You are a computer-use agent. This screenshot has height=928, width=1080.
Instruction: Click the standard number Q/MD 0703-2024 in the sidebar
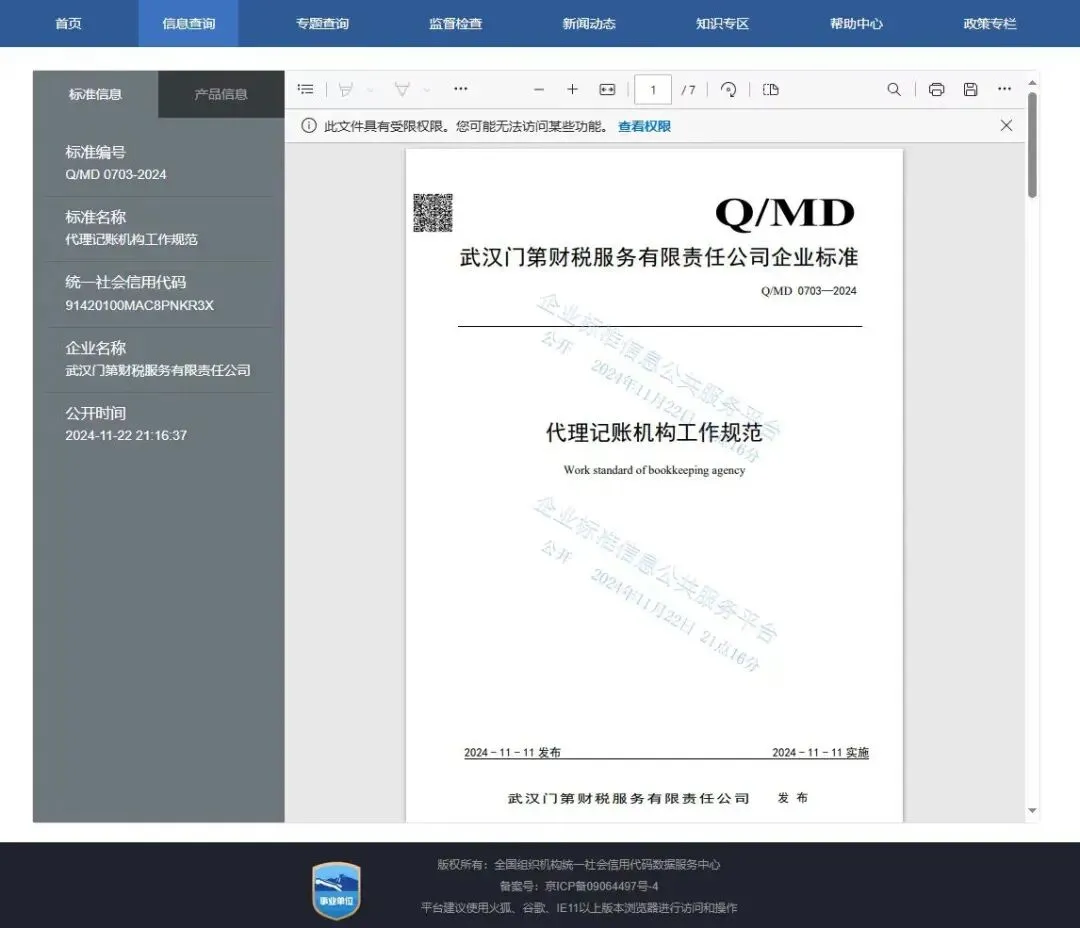pyautogui.click(x=116, y=174)
